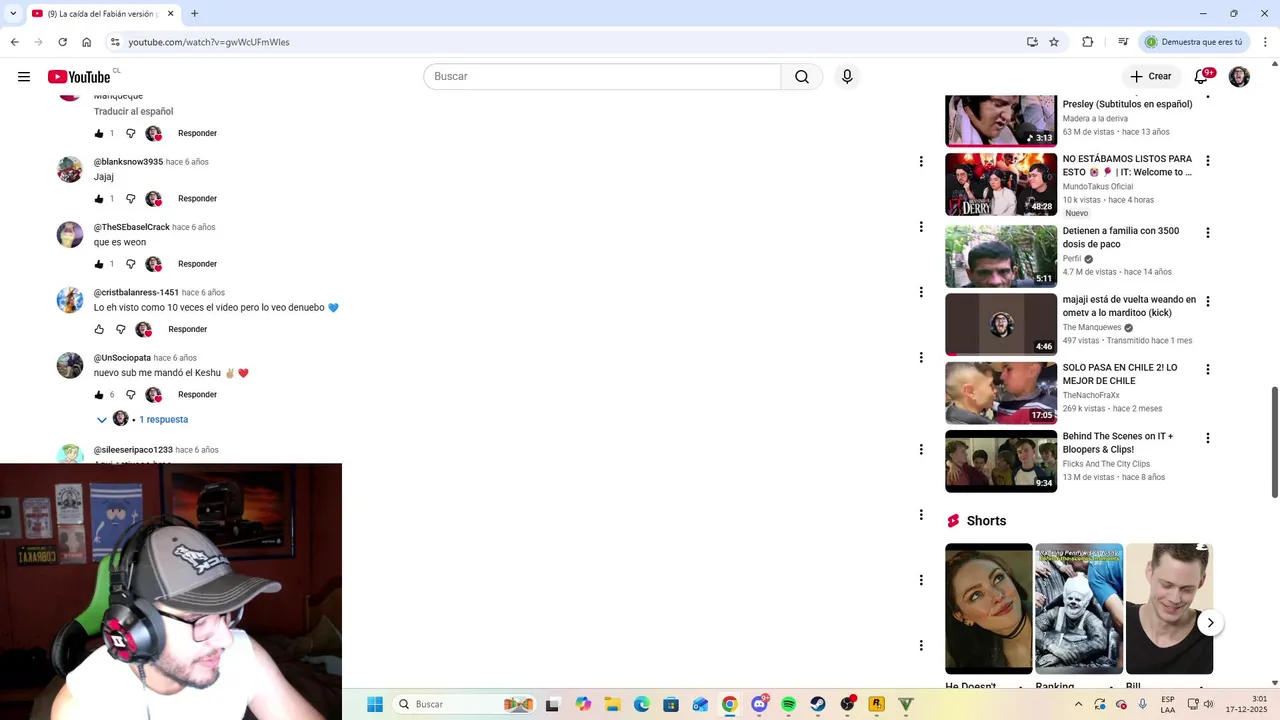Open options for @cristbalanress-1451's comment
This screenshot has height=720, width=1280.
pyautogui.click(x=921, y=292)
